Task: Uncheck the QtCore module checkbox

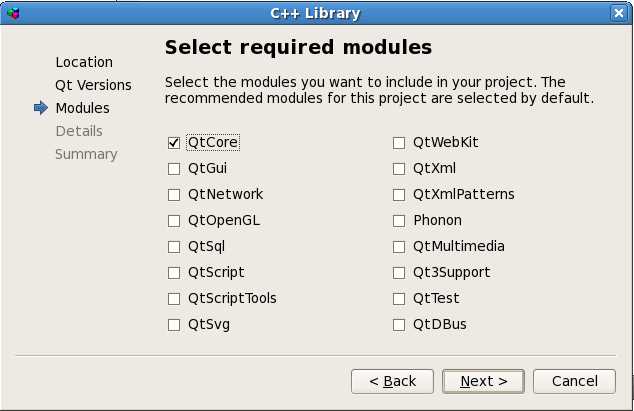Action: pos(174,143)
